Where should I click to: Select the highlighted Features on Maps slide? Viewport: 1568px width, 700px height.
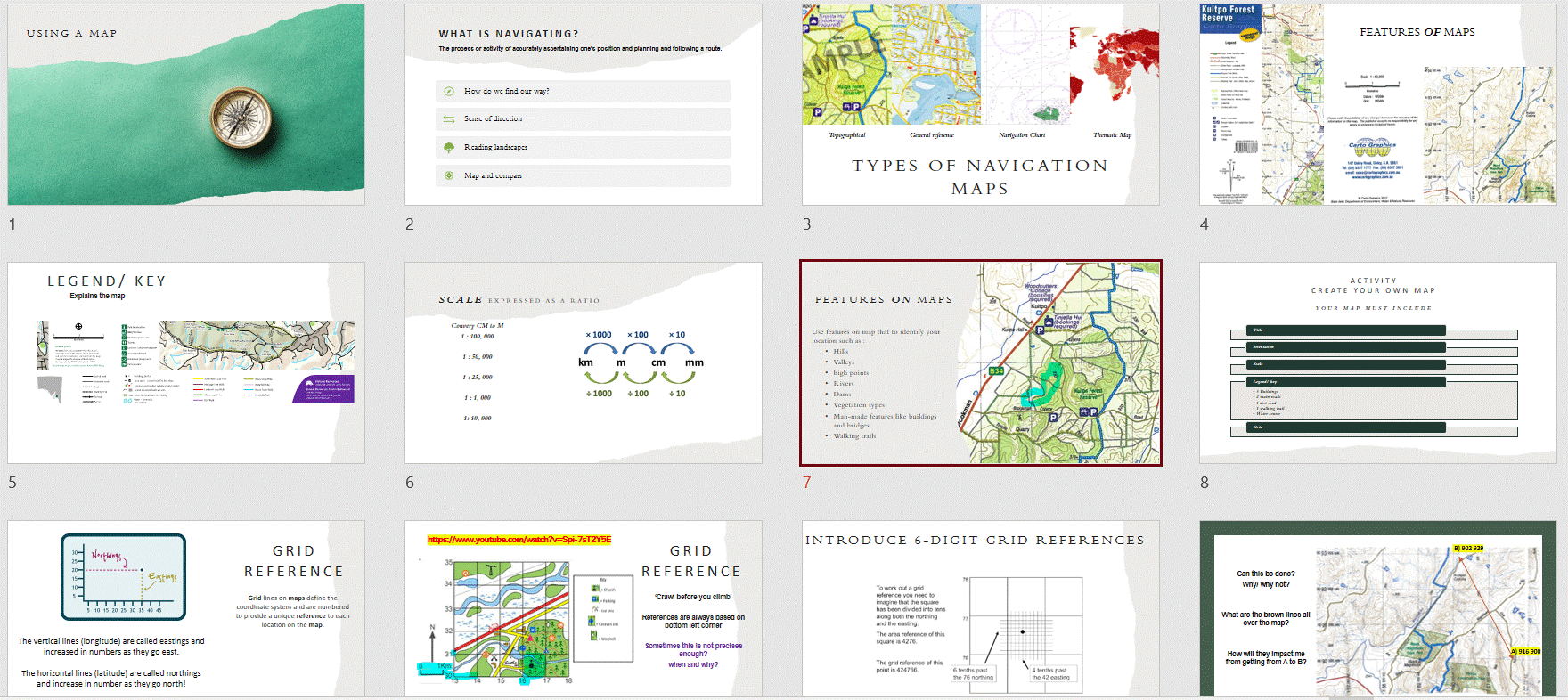click(x=981, y=362)
